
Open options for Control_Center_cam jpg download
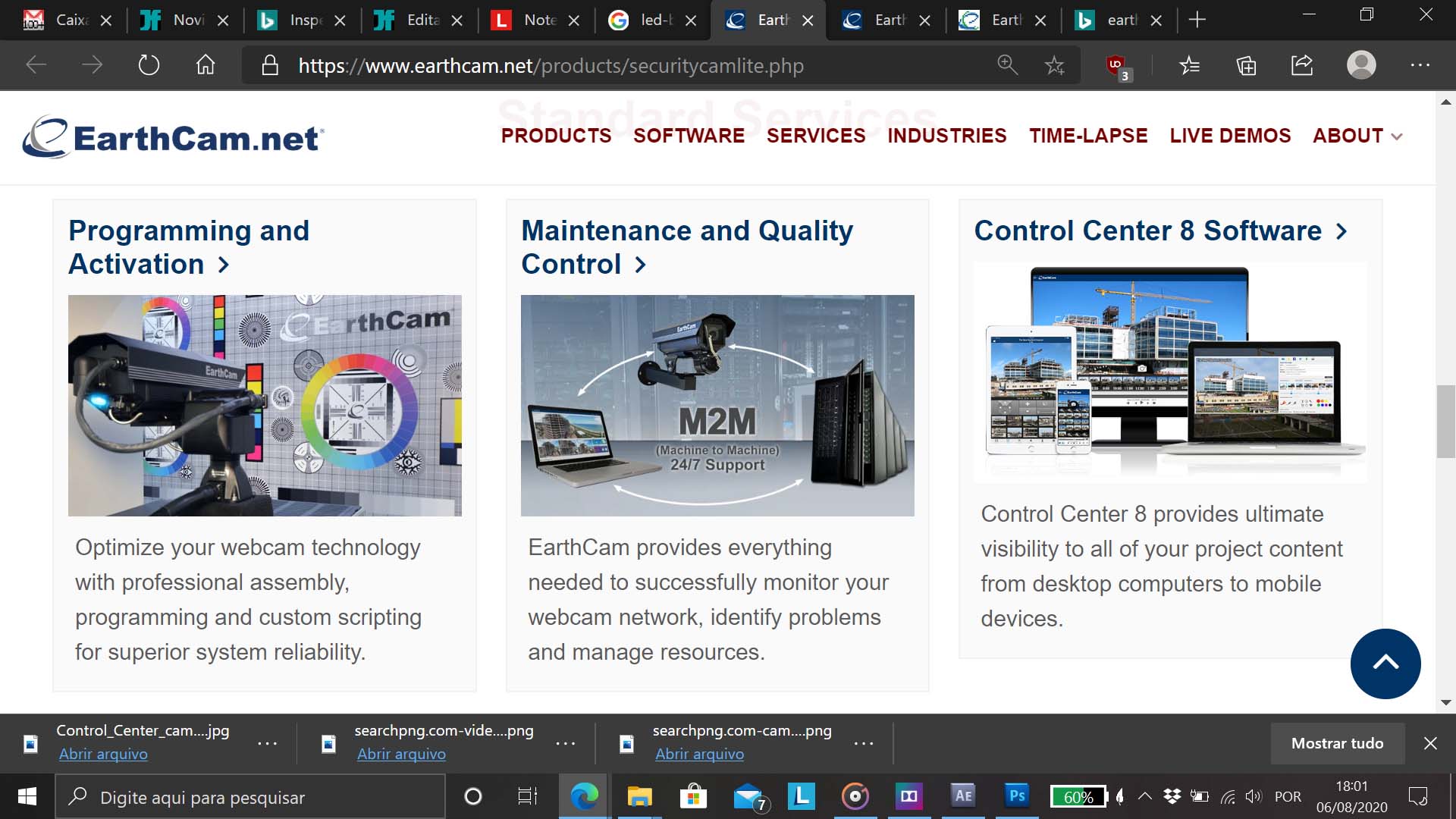pos(267,744)
